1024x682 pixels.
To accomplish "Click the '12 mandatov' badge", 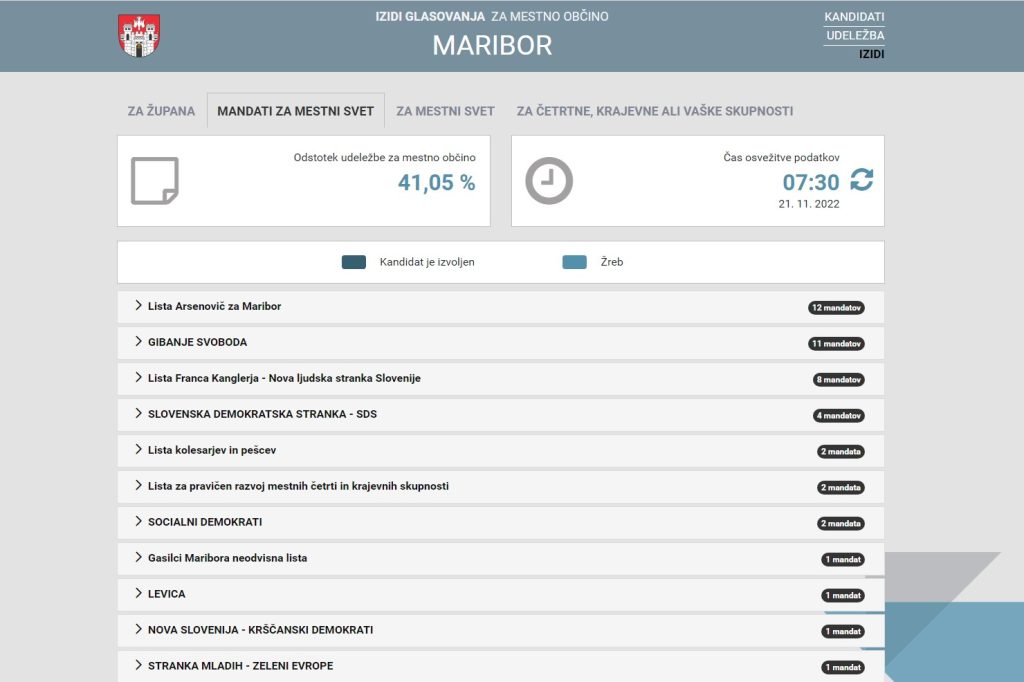I will point(836,308).
